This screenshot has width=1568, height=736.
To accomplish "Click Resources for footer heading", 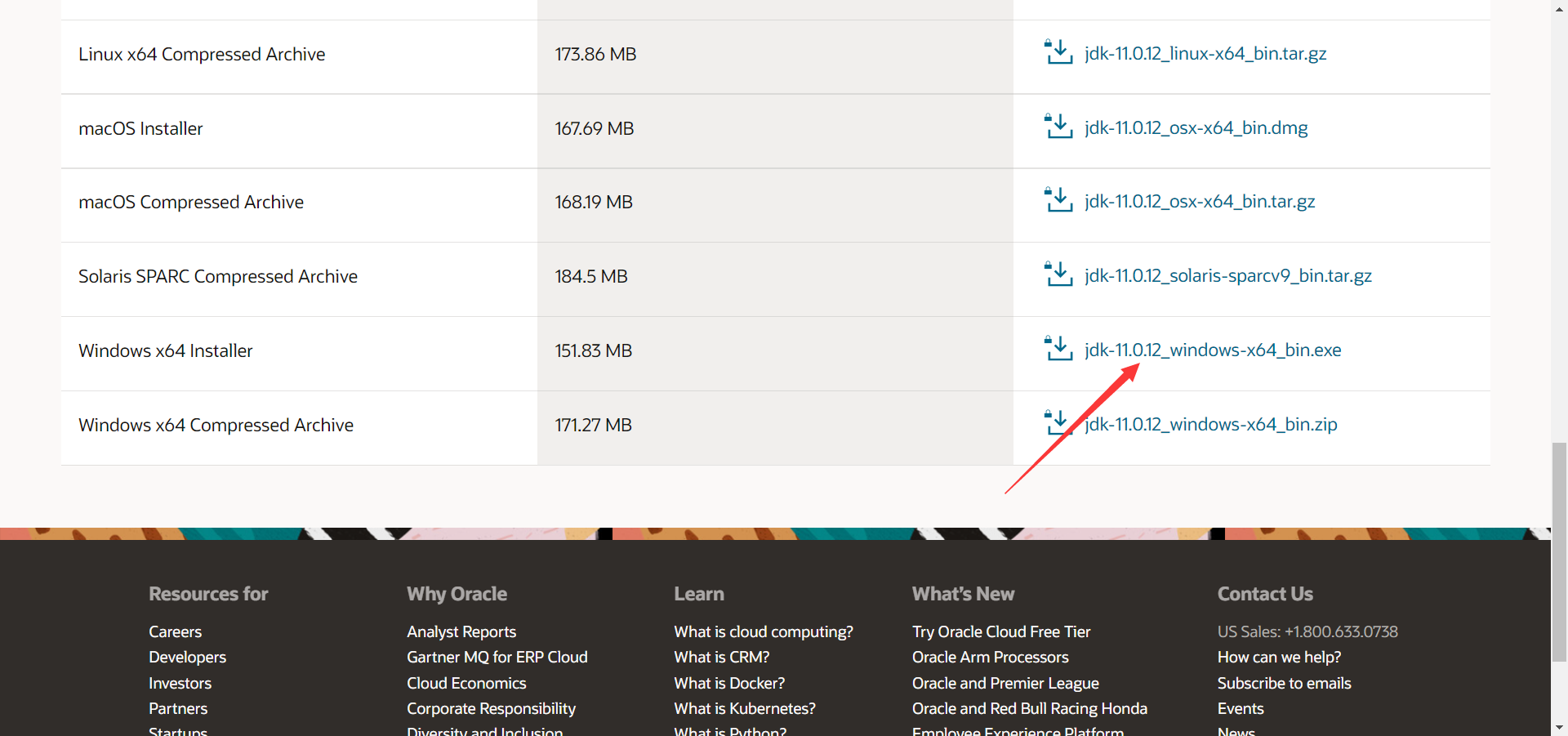I will tap(208, 594).
